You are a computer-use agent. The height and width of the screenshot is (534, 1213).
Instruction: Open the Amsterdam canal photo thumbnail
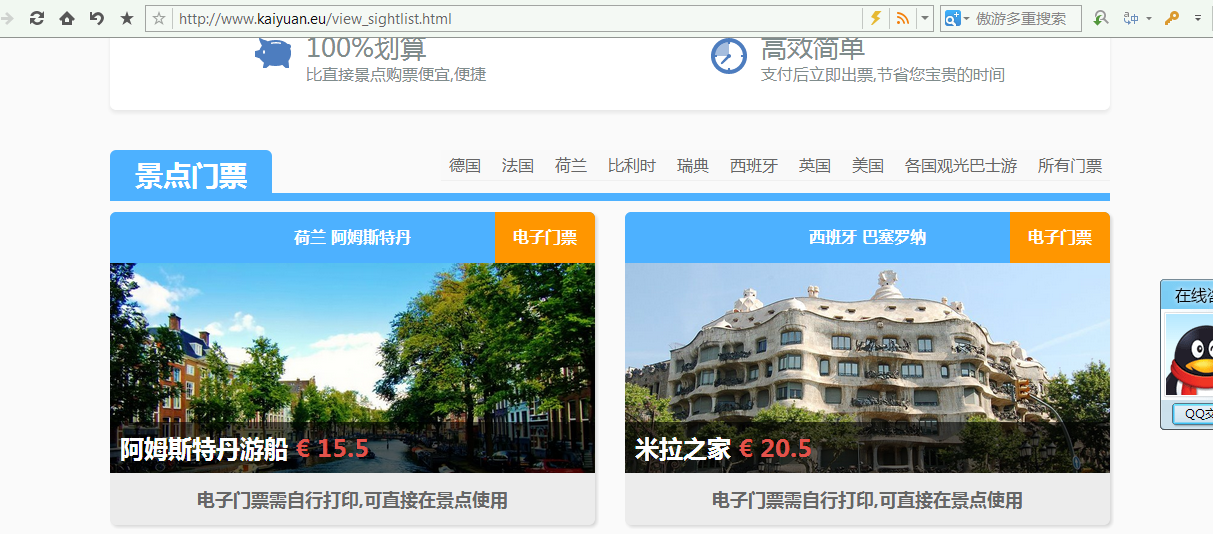pos(352,368)
